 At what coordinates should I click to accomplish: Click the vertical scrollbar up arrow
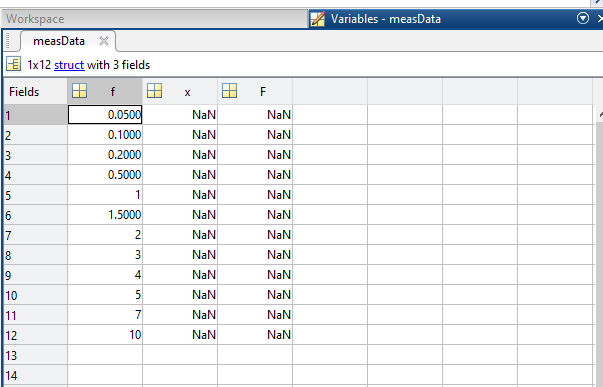point(600,115)
